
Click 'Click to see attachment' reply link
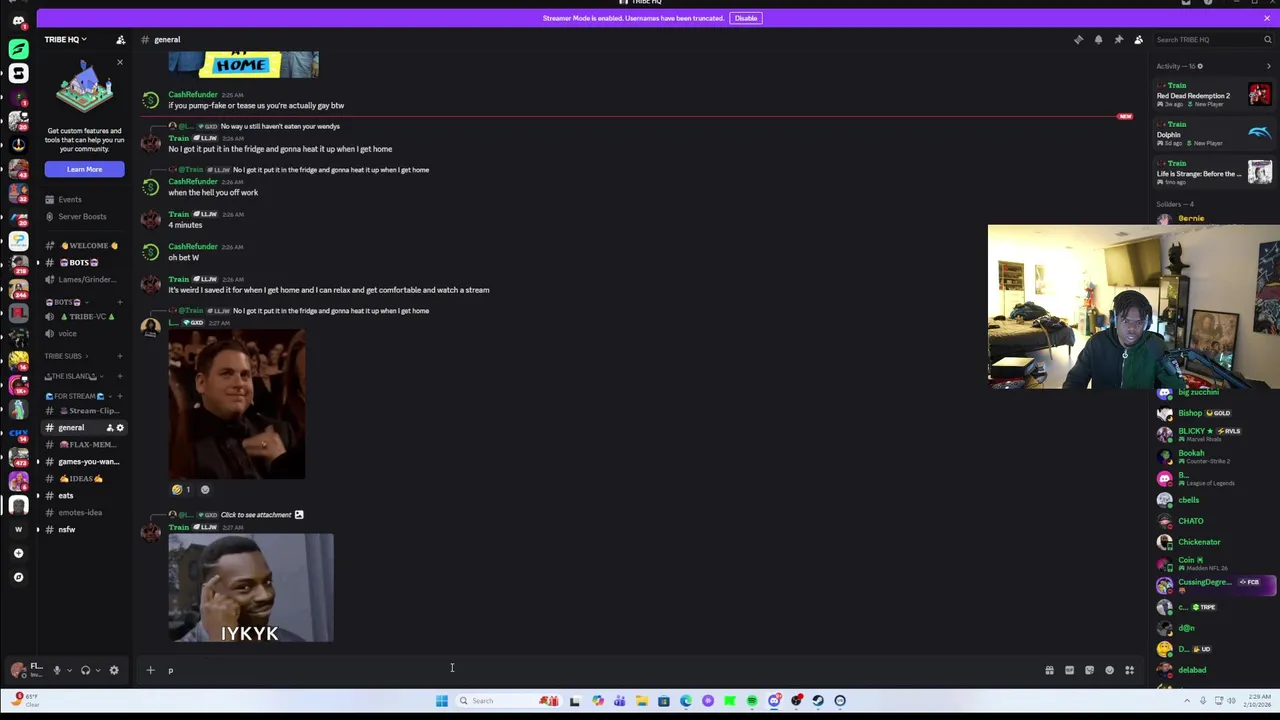coord(256,515)
